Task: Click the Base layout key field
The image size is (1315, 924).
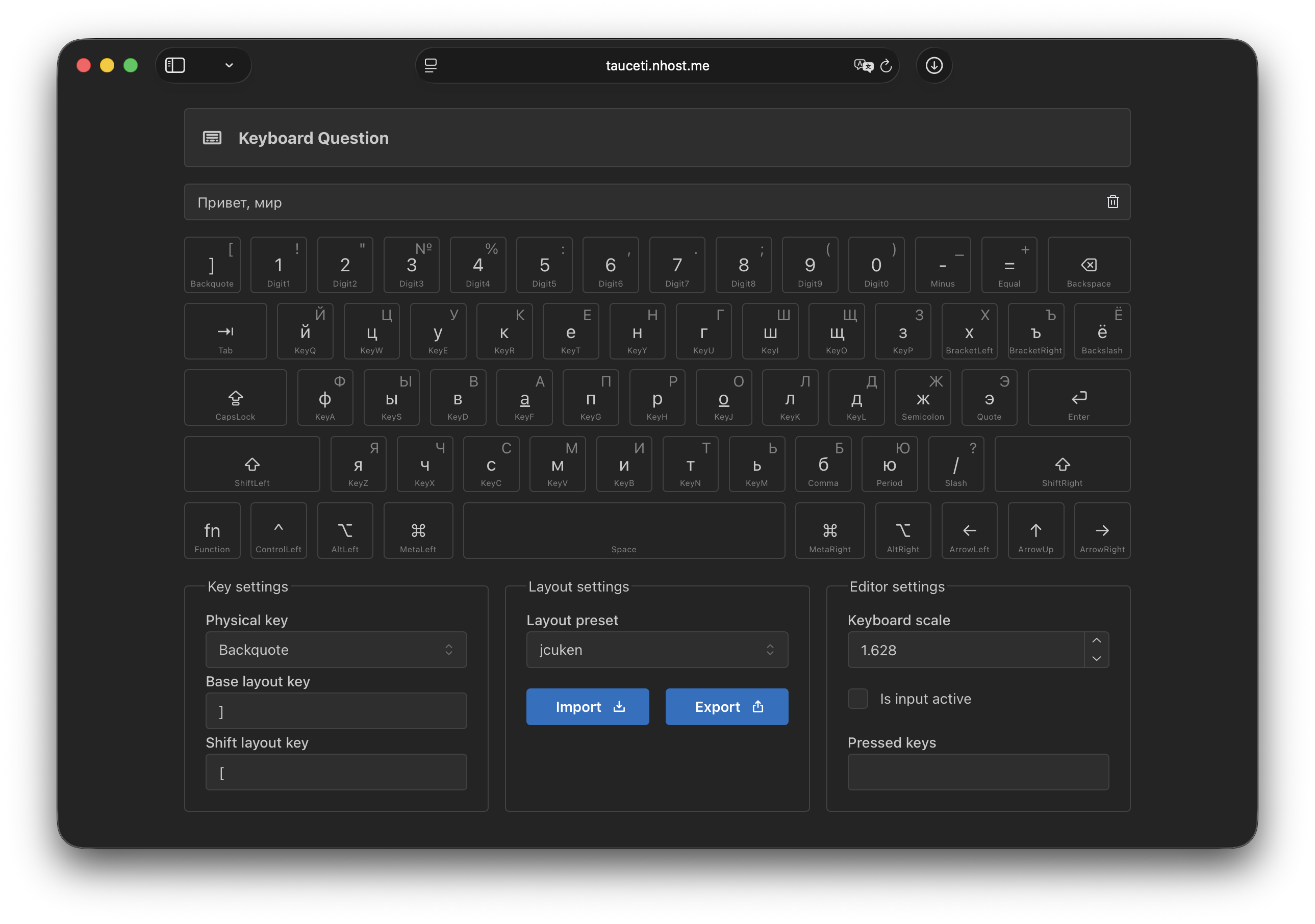Action: pos(336,710)
